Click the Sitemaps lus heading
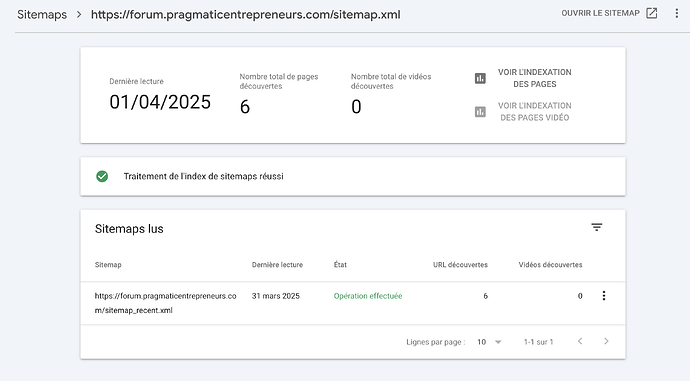Image resolution: width=690 pixels, height=381 pixels. pyautogui.click(x=129, y=229)
